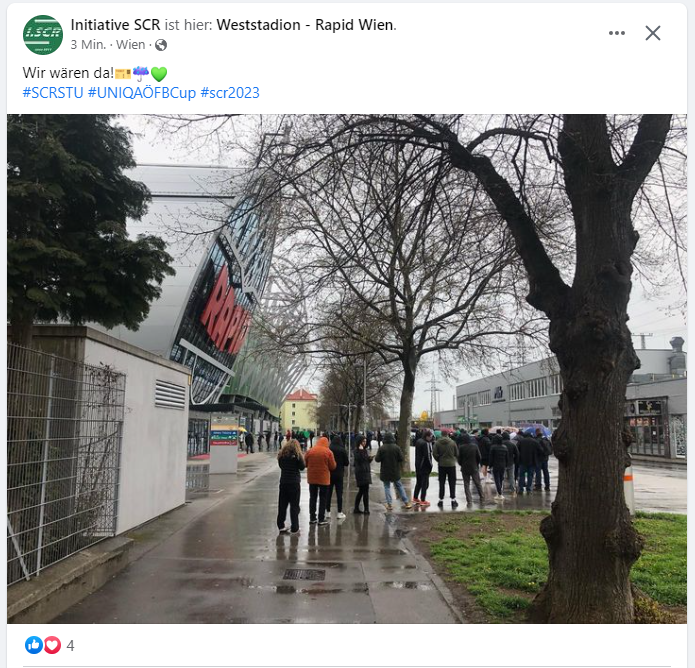
Task: Click the globe public audience icon
Action: (161, 45)
